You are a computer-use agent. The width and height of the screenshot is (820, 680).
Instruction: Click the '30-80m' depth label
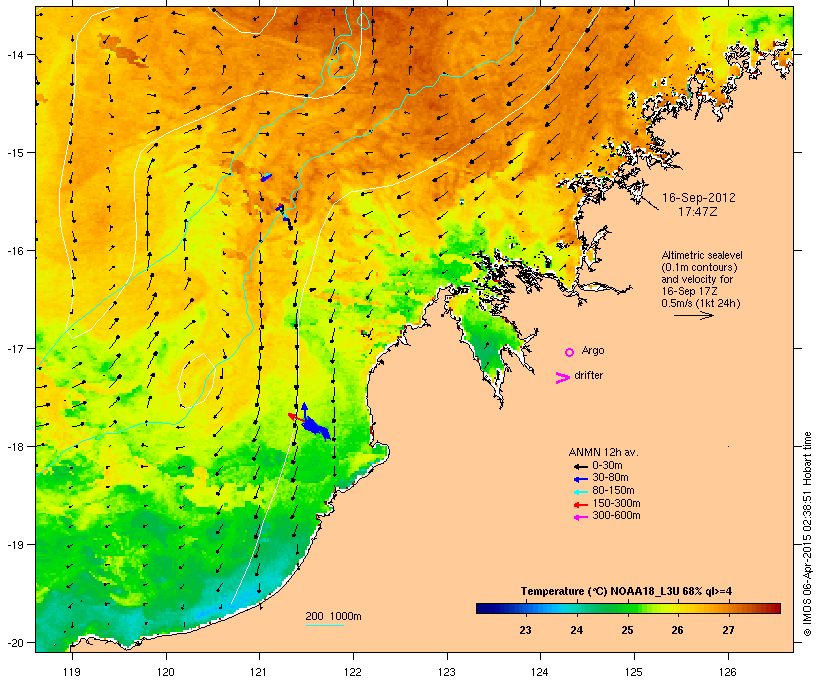(610, 478)
